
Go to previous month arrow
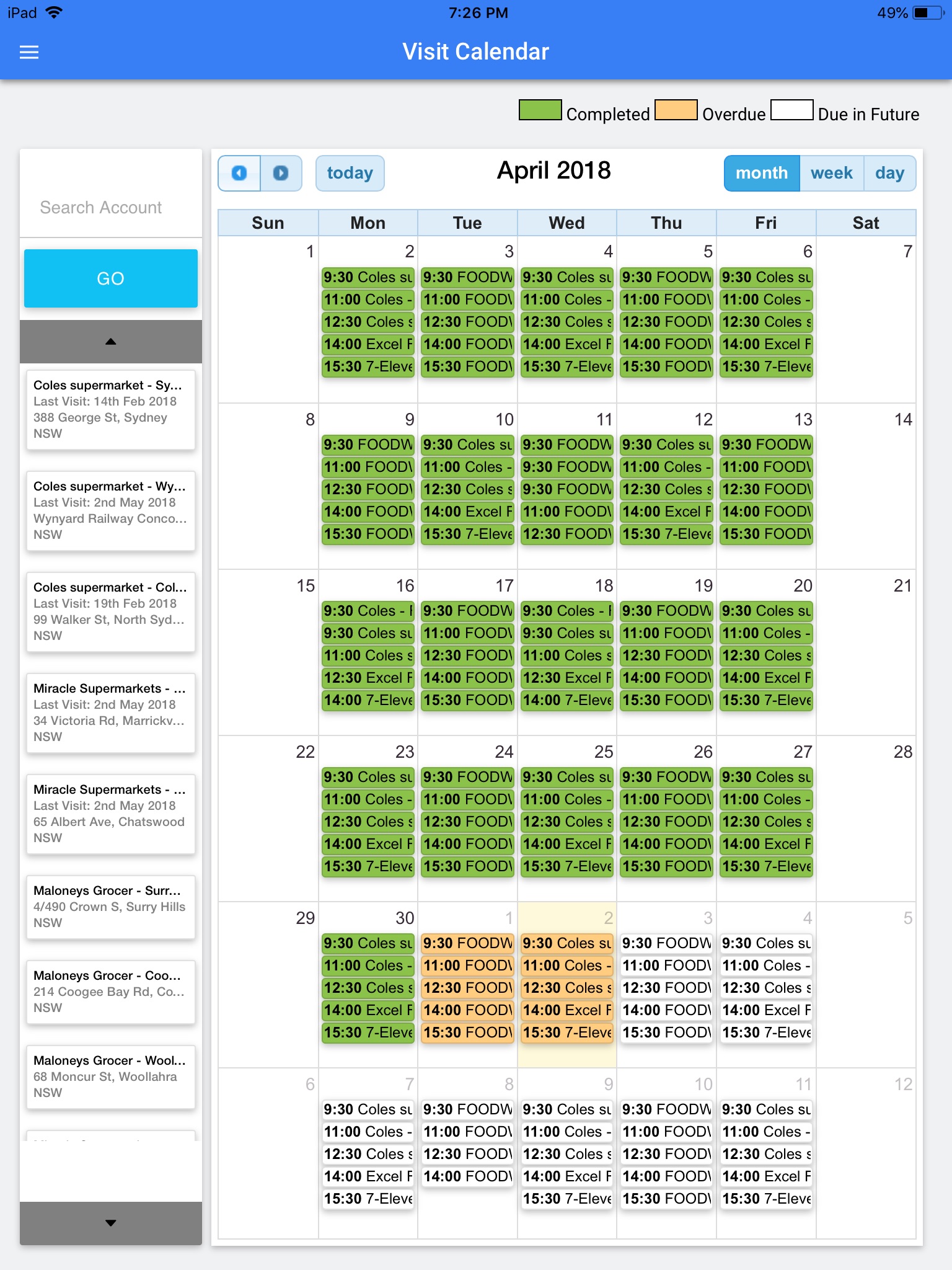point(239,173)
